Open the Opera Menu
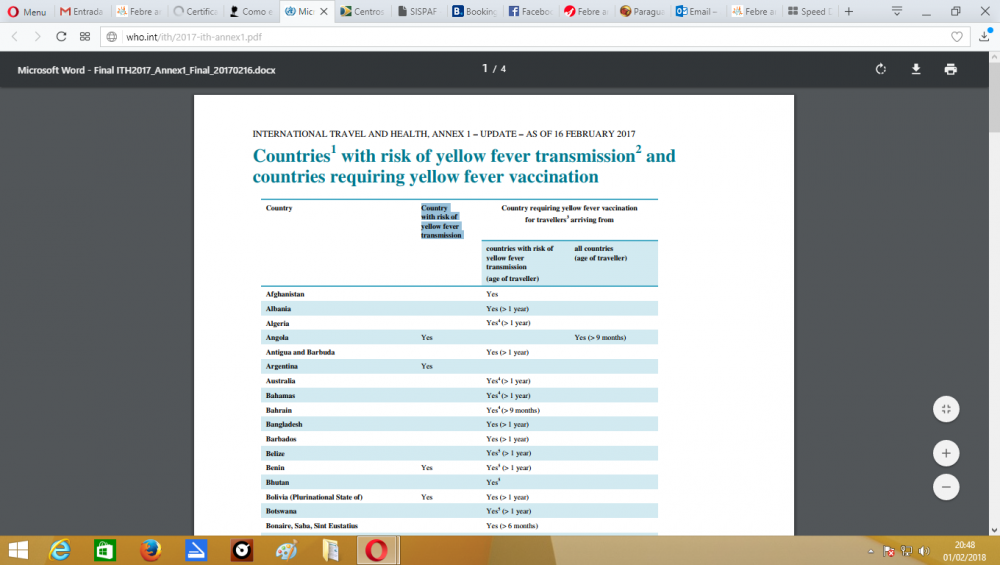The height and width of the screenshot is (565, 1000). pyautogui.click(x=25, y=12)
